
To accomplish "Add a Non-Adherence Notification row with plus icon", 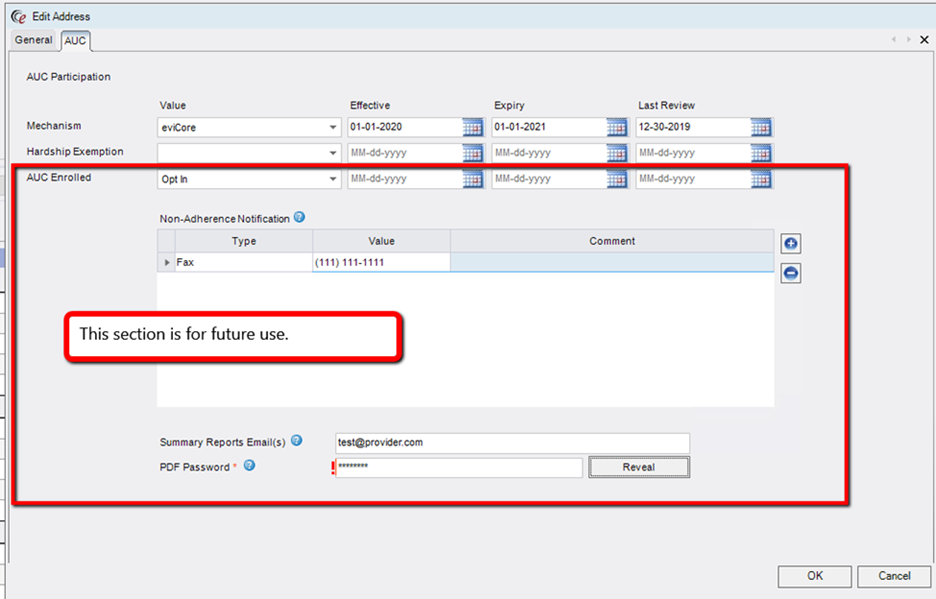I will pyautogui.click(x=790, y=244).
